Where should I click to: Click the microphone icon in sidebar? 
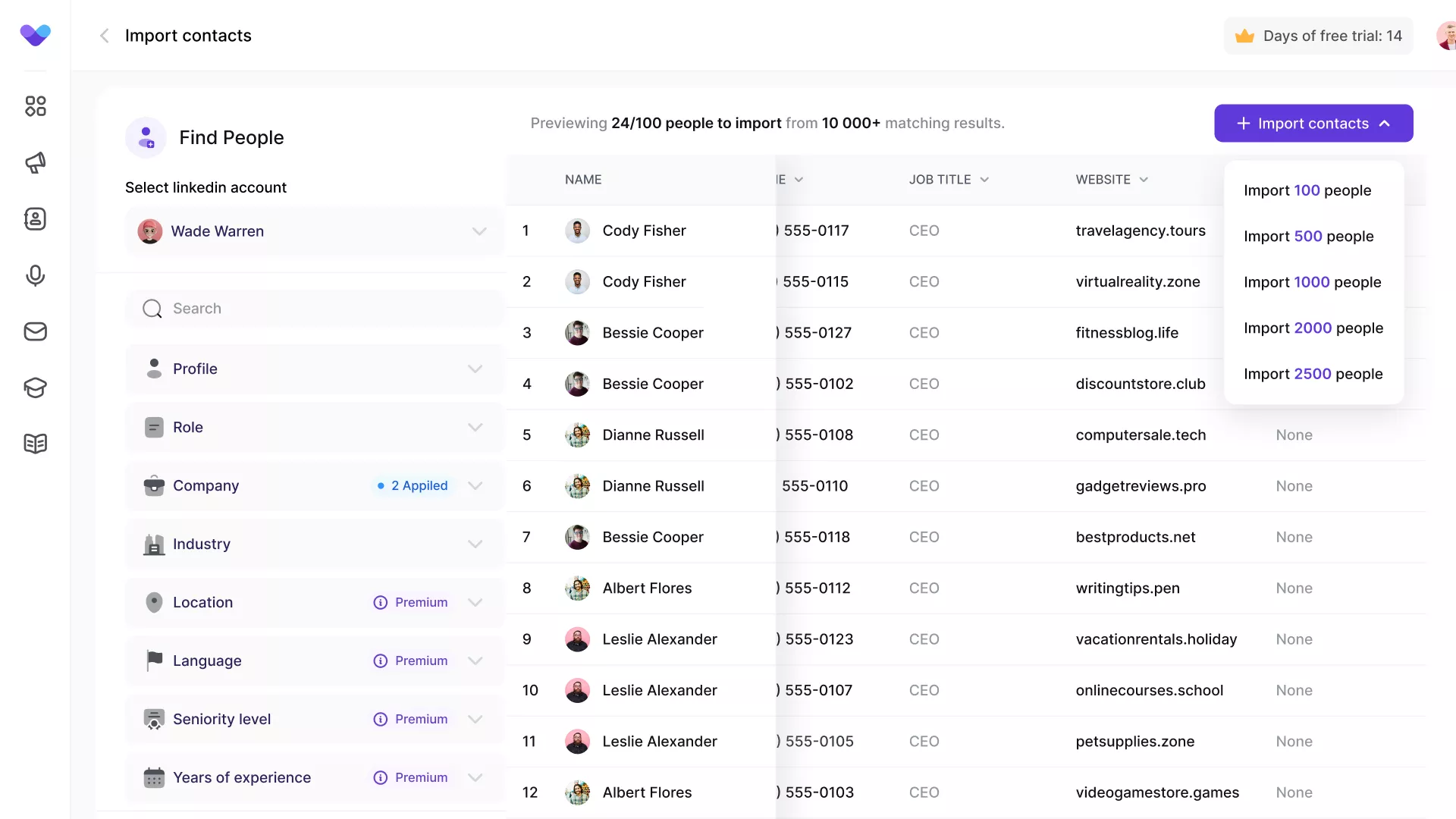coord(35,275)
